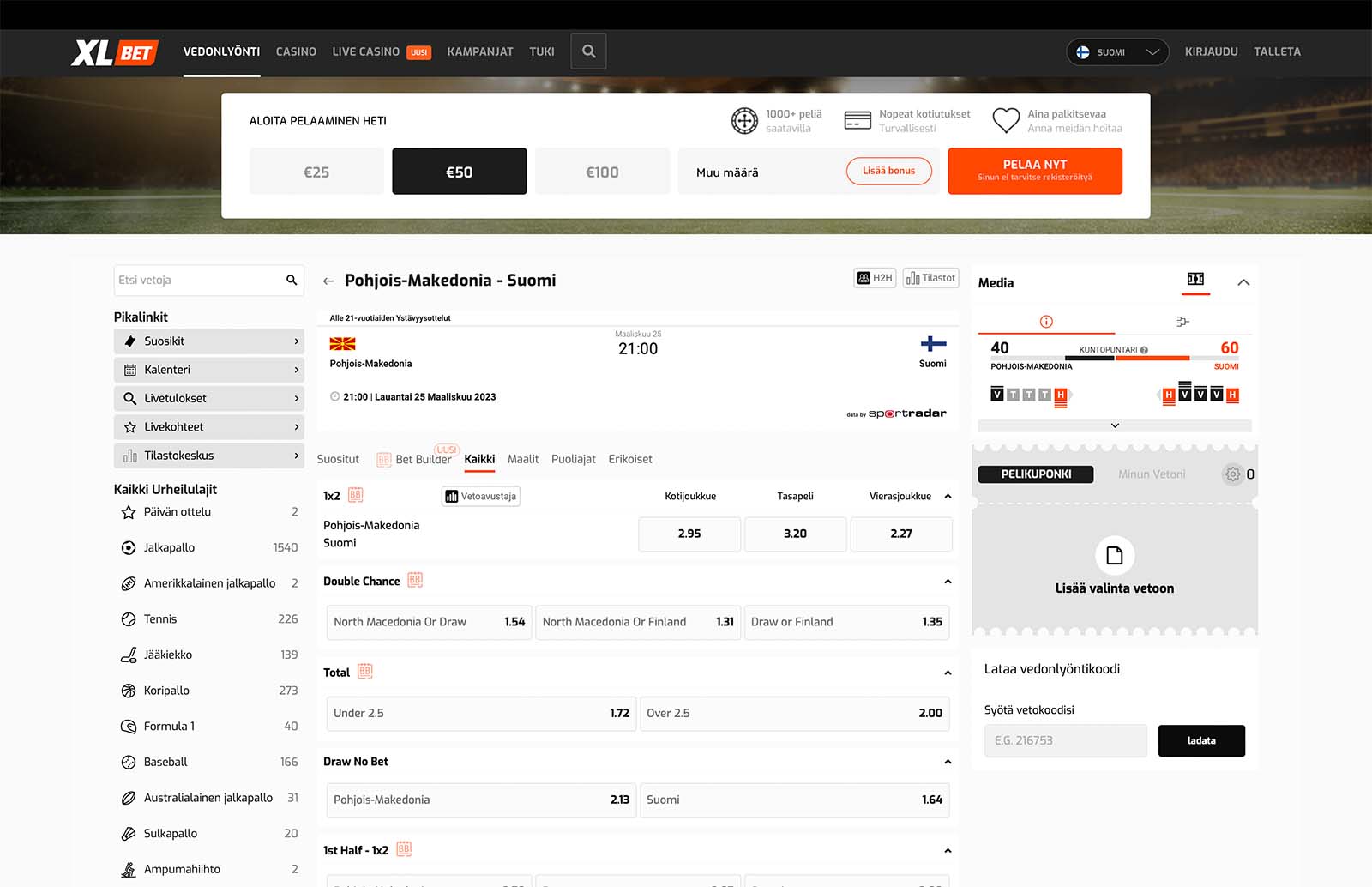The width and height of the screenshot is (1372, 887).
Task: Open Tilastot statistics button
Action: click(930, 278)
